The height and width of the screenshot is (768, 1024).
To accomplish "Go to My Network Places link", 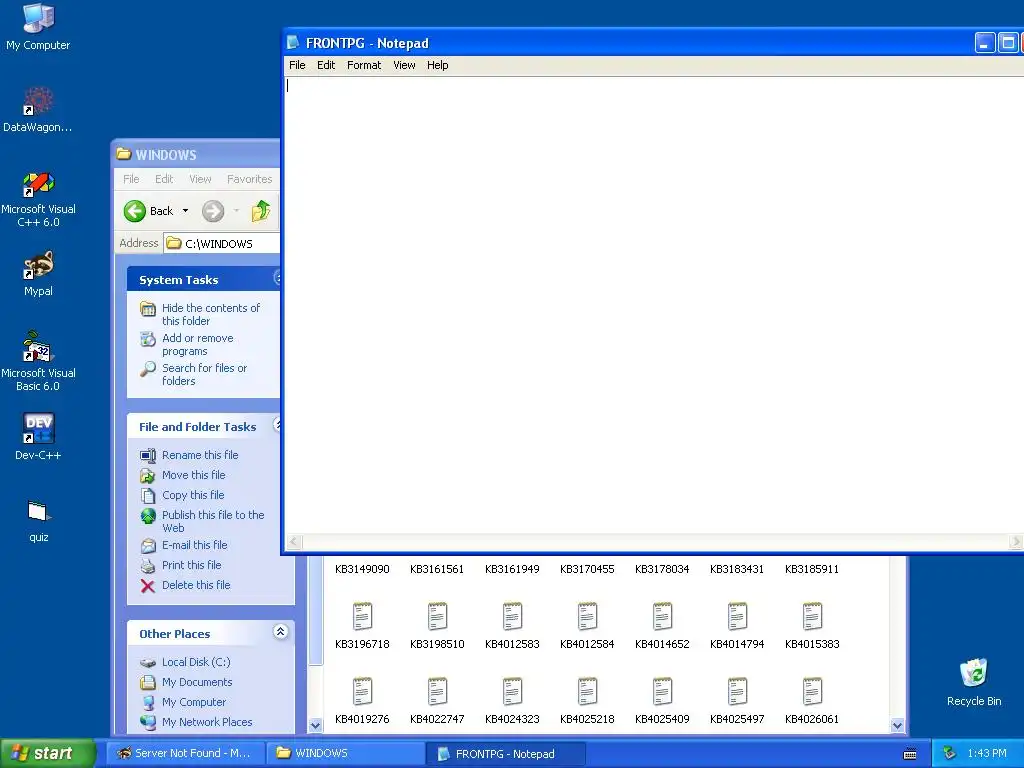I will [207, 722].
